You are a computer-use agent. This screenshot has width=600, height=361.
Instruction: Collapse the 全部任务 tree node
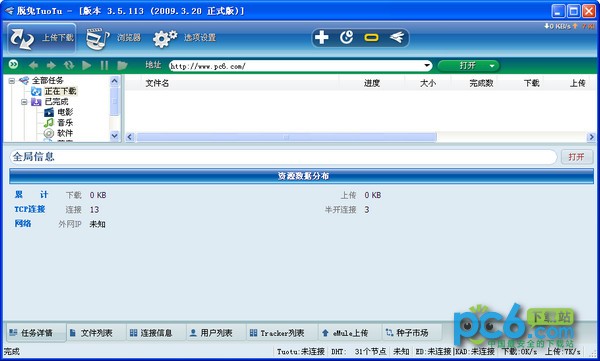click(x=12, y=81)
